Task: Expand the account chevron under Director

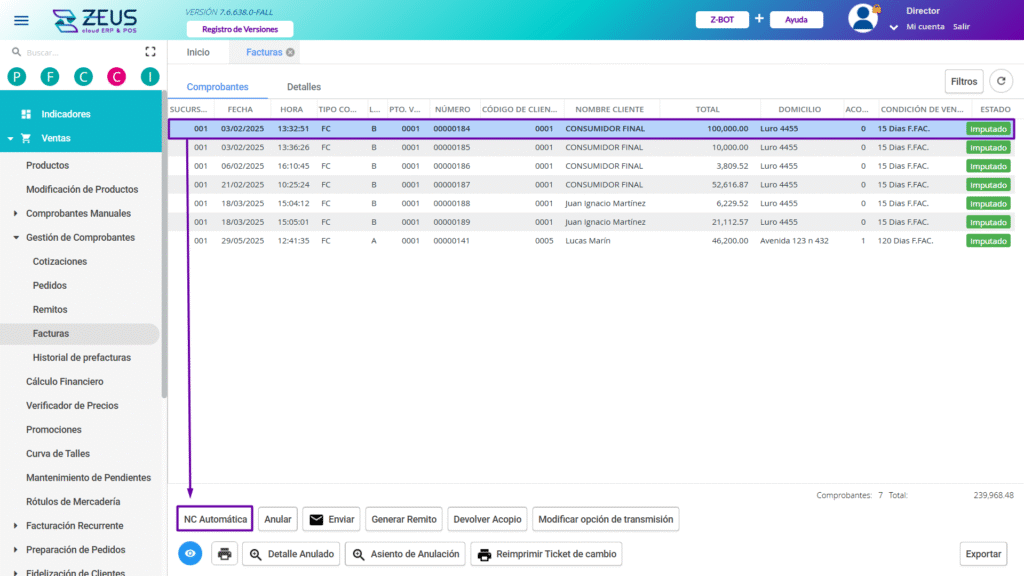Action: point(893,27)
